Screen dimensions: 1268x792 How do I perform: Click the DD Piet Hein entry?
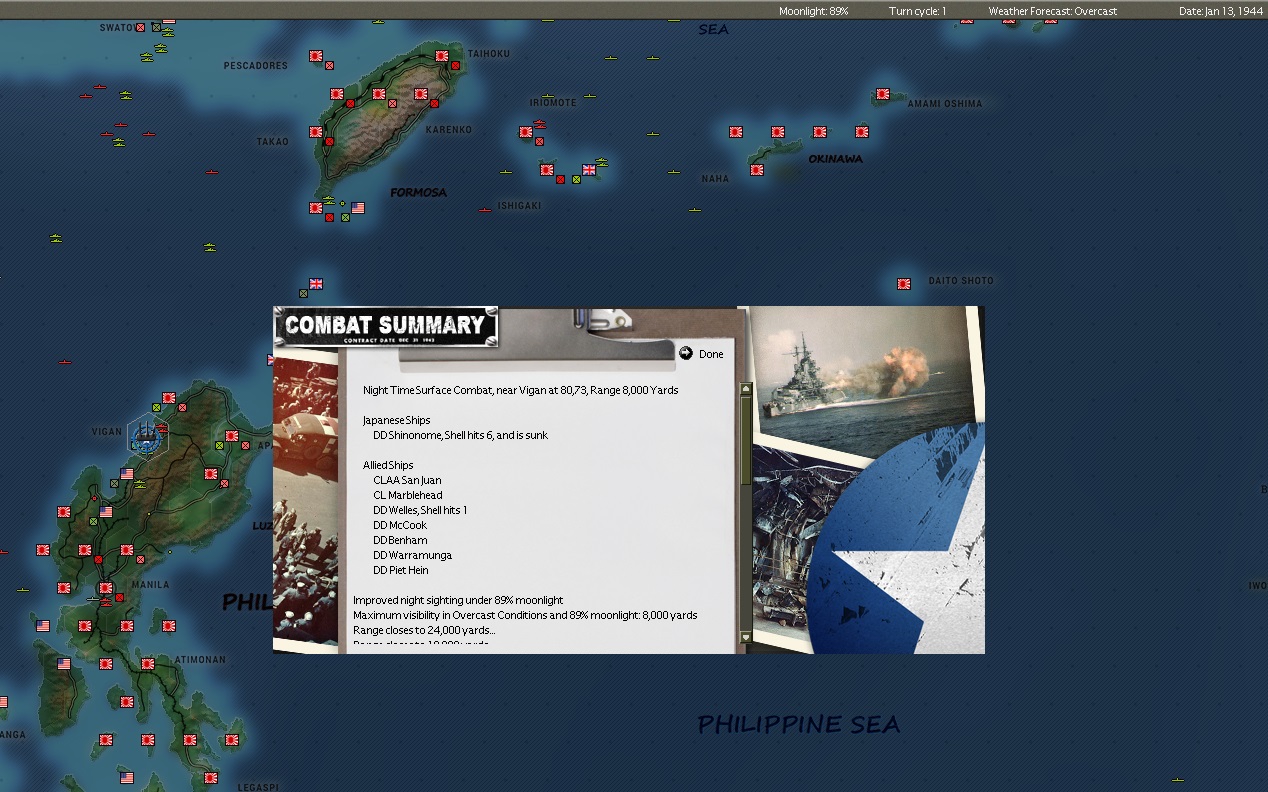pyautogui.click(x=401, y=570)
